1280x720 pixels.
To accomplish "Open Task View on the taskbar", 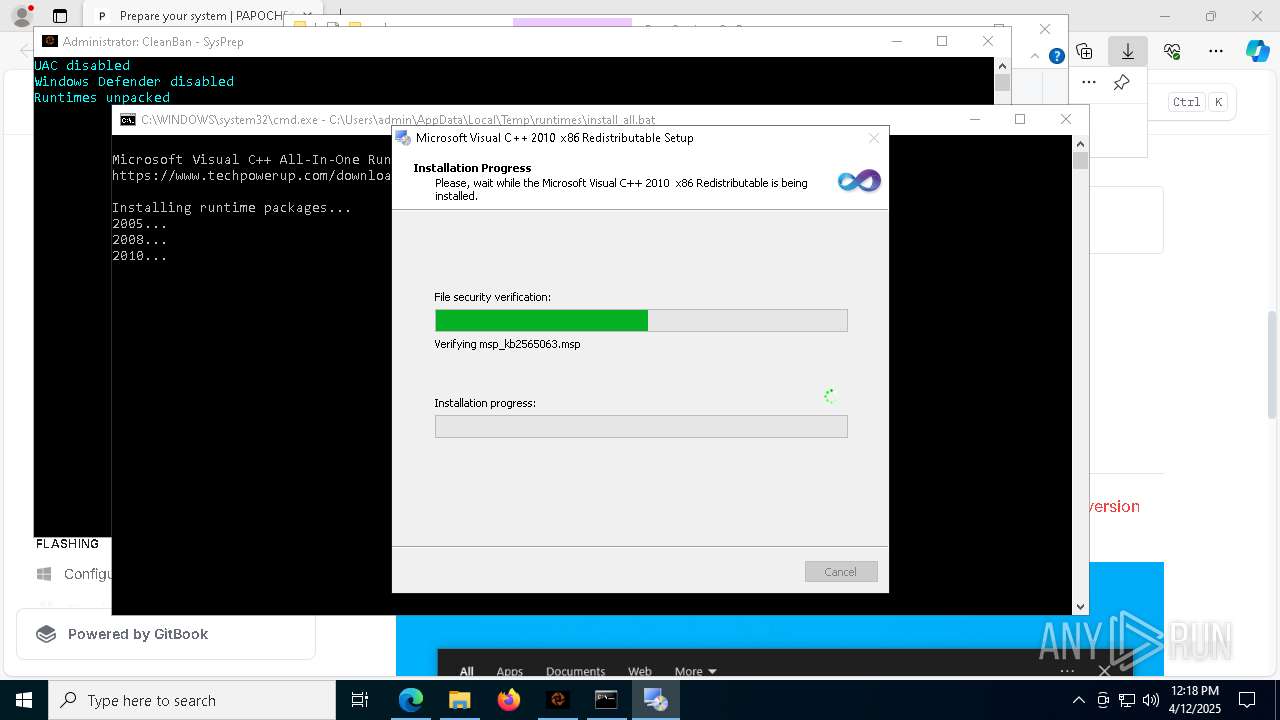I will 360,700.
